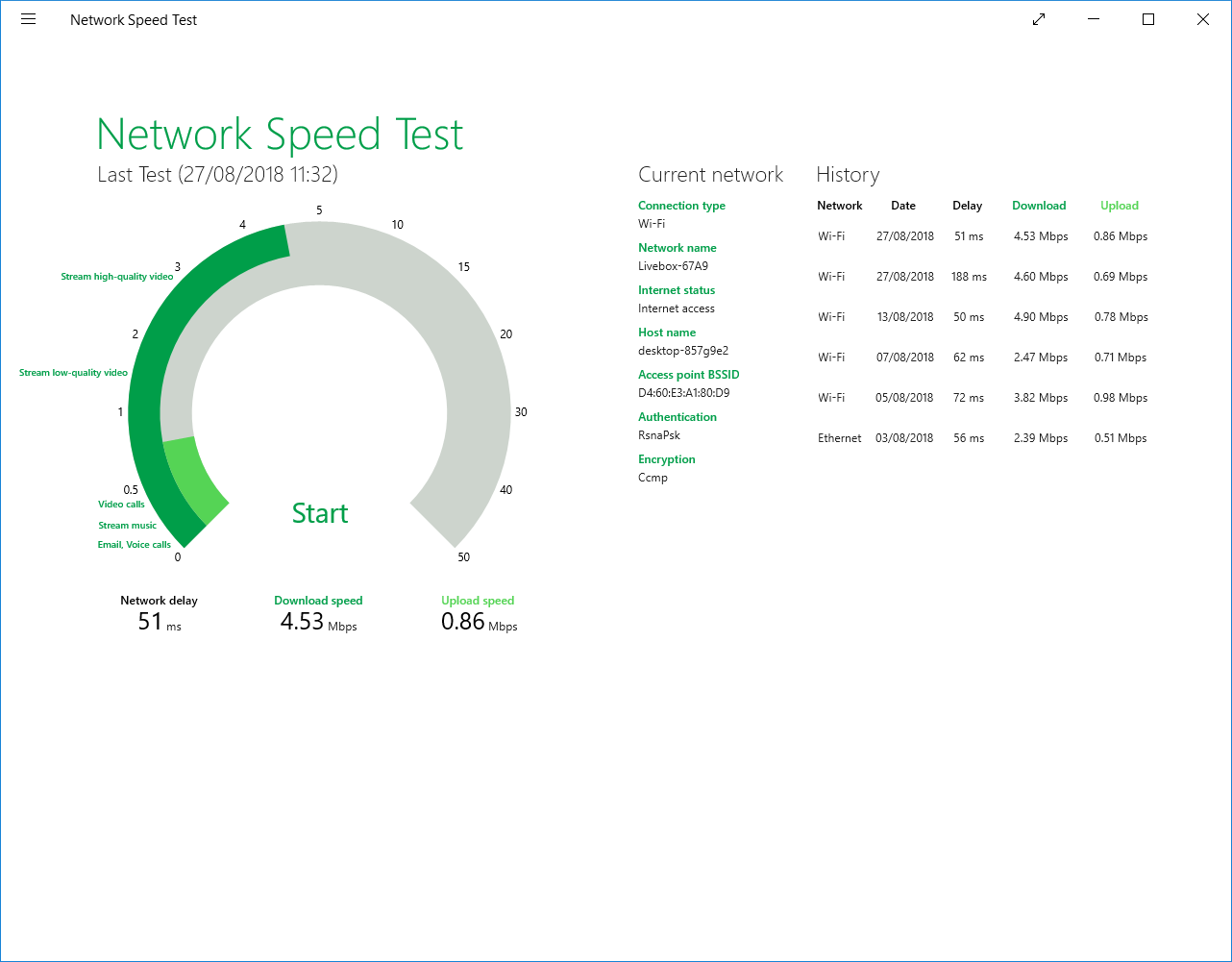Click the Network column header
This screenshot has height=962, width=1232.
pyautogui.click(x=840, y=205)
